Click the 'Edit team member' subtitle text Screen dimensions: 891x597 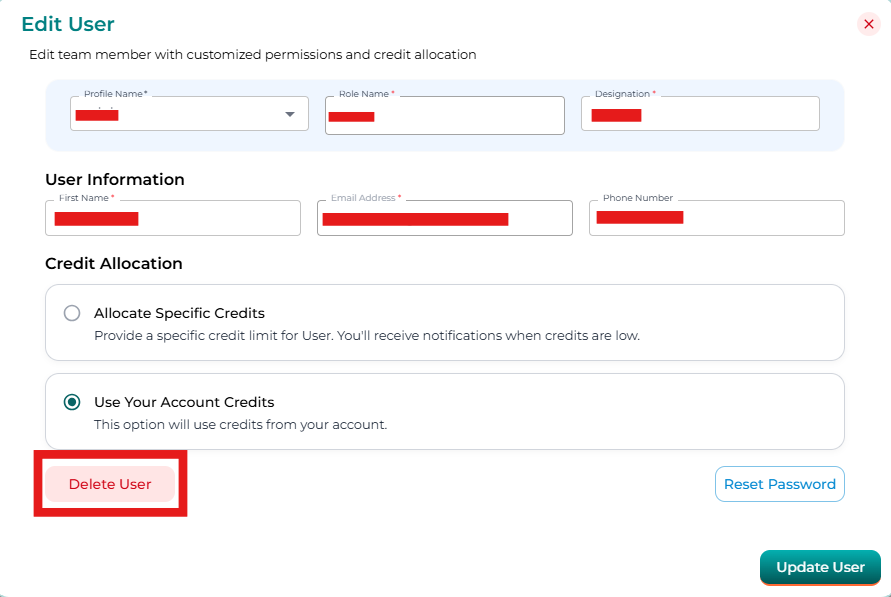coord(252,54)
